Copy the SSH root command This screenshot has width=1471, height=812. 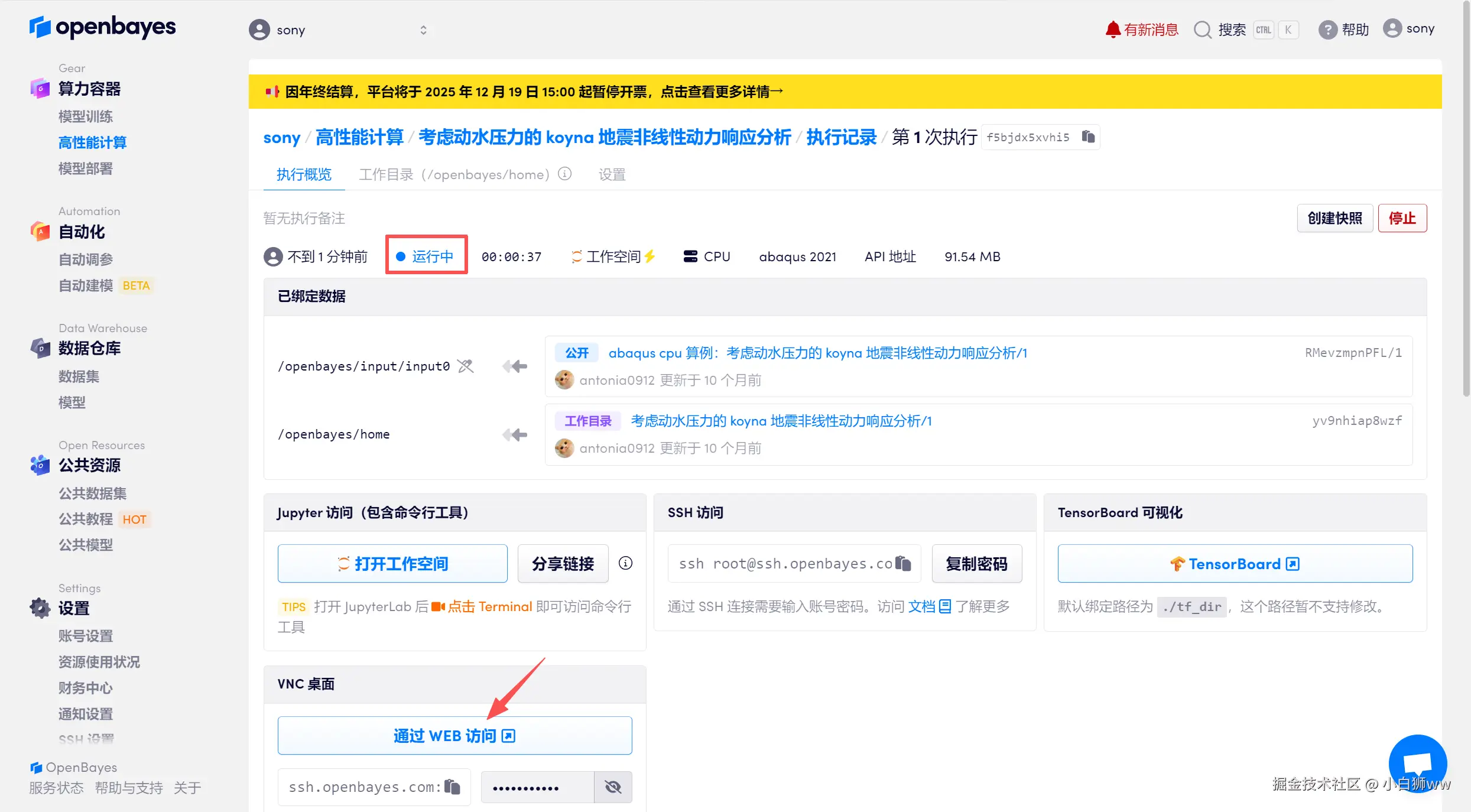coord(903,563)
